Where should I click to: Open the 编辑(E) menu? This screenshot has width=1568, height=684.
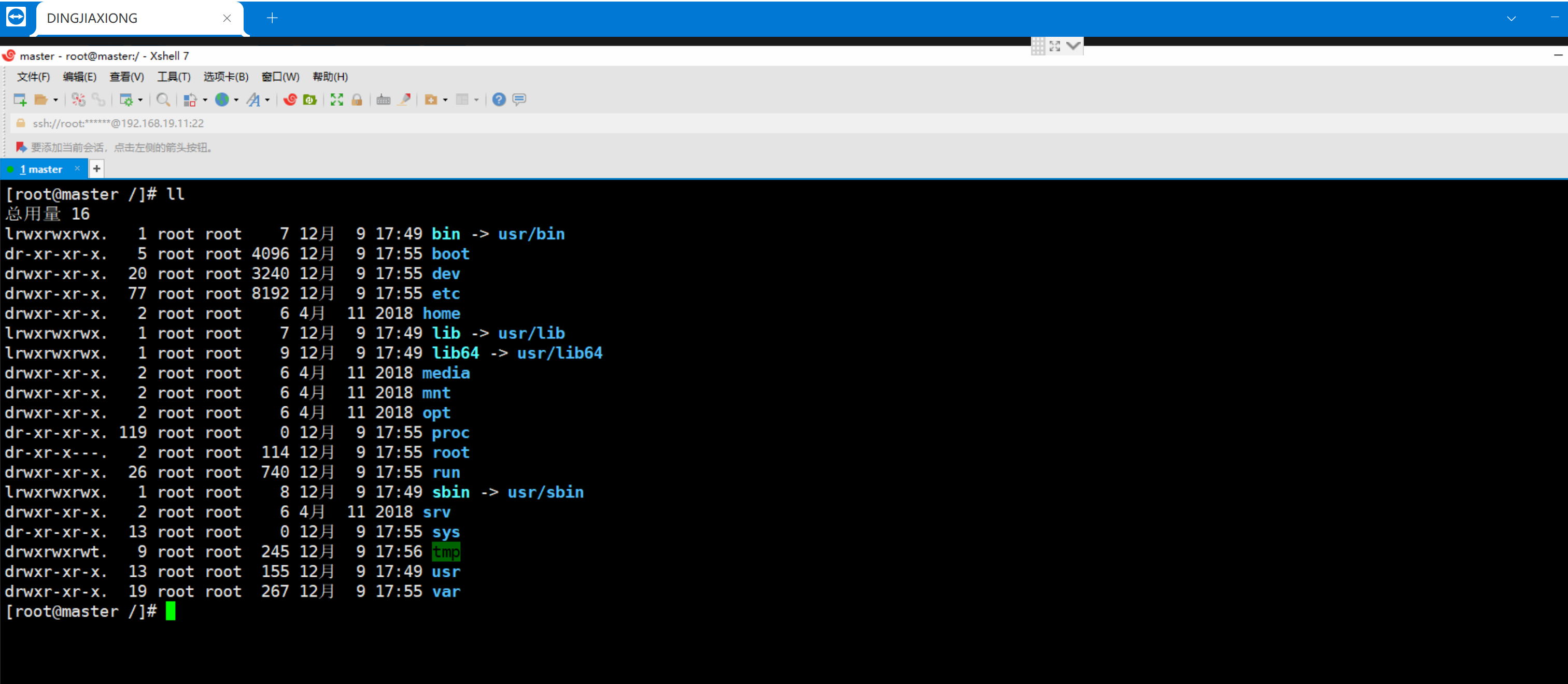tap(80, 77)
